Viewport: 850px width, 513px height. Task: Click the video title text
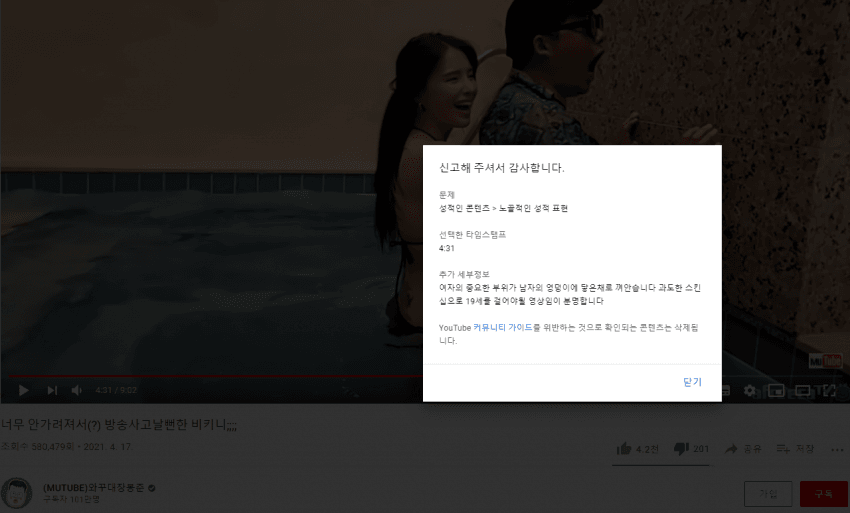point(119,424)
